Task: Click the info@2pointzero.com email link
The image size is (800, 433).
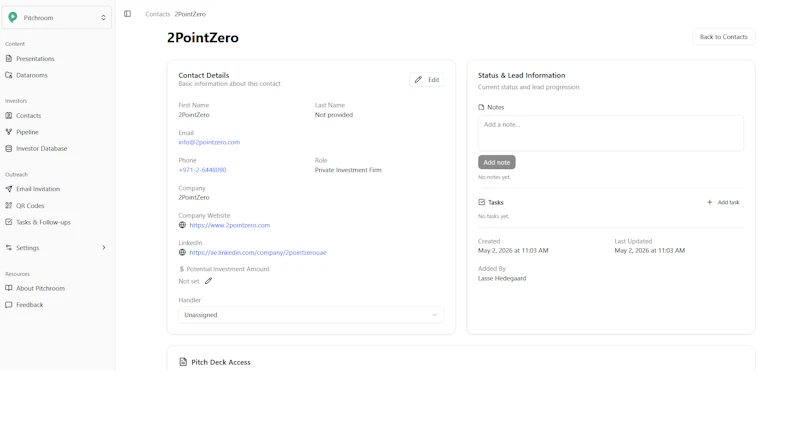Action: tap(209, 142)
